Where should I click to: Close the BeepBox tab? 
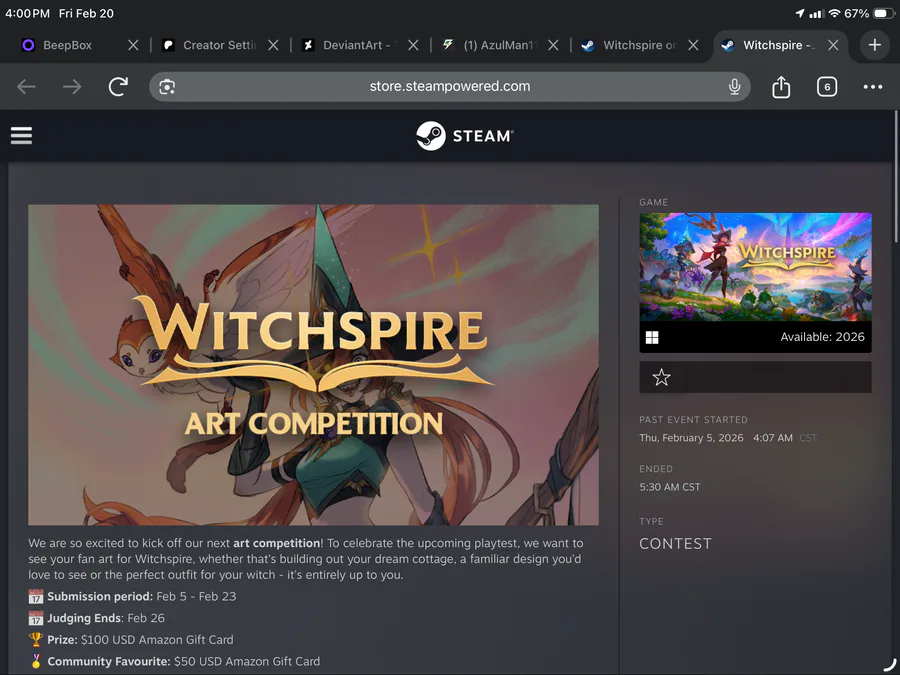coord(133,45)
